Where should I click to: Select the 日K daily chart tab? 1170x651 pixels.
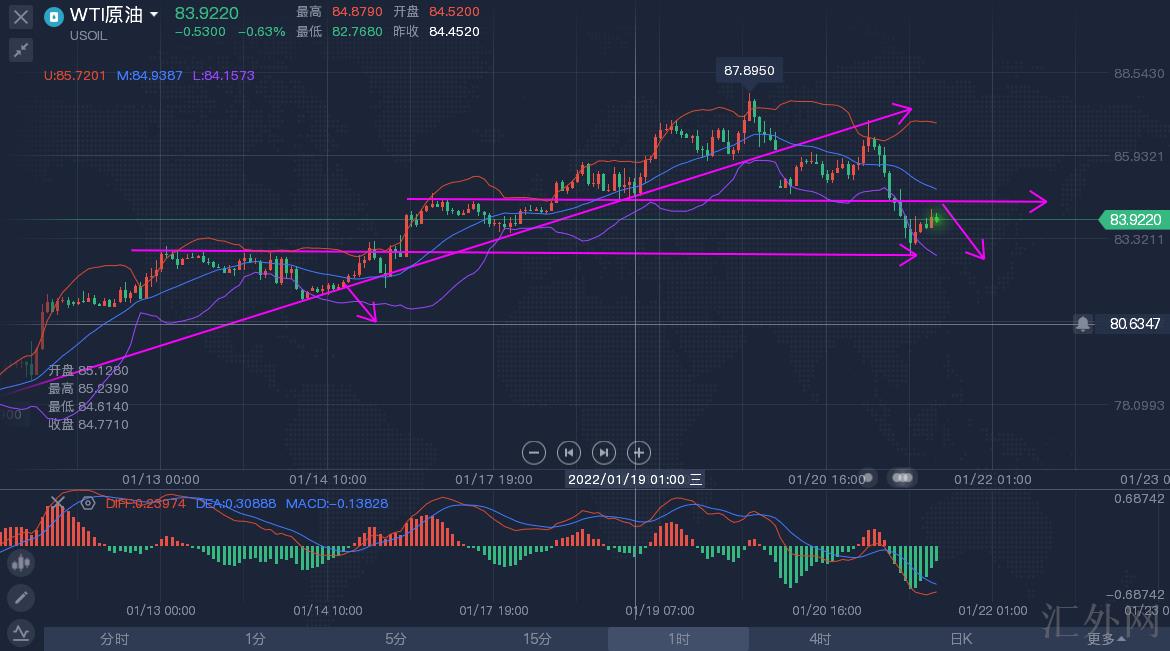960,639
